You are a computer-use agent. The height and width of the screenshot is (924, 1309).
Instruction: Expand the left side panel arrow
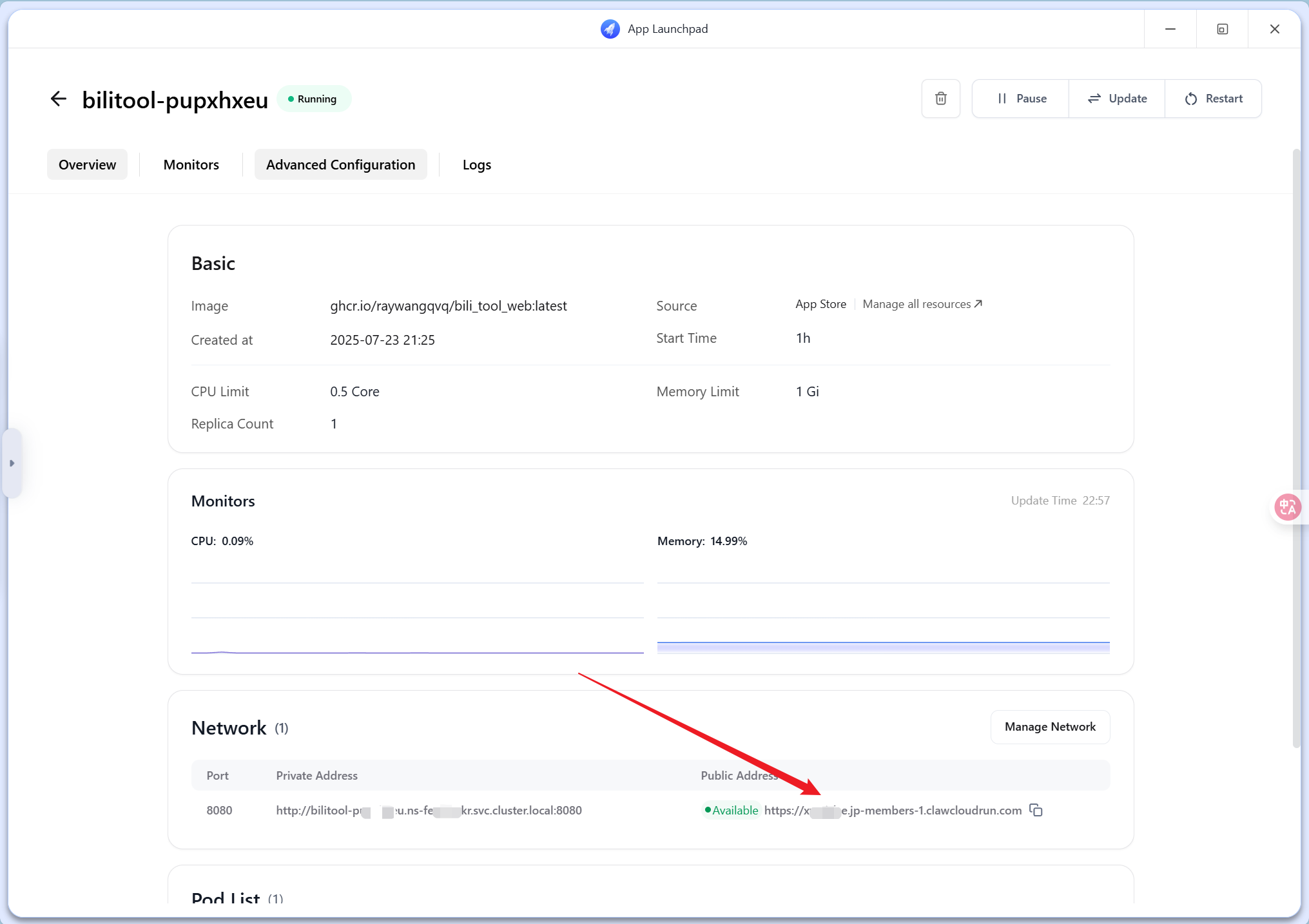coord(12,463)
